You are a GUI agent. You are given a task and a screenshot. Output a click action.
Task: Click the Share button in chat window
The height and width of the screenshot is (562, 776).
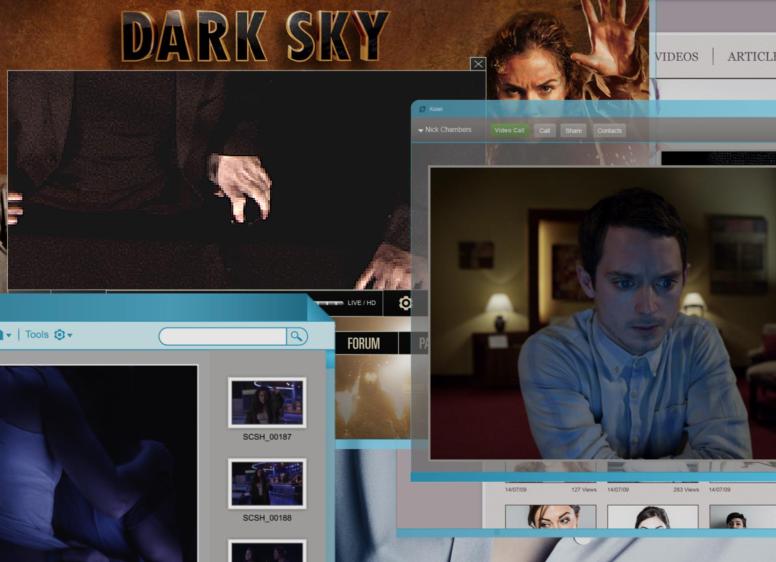tap(573, 131)
